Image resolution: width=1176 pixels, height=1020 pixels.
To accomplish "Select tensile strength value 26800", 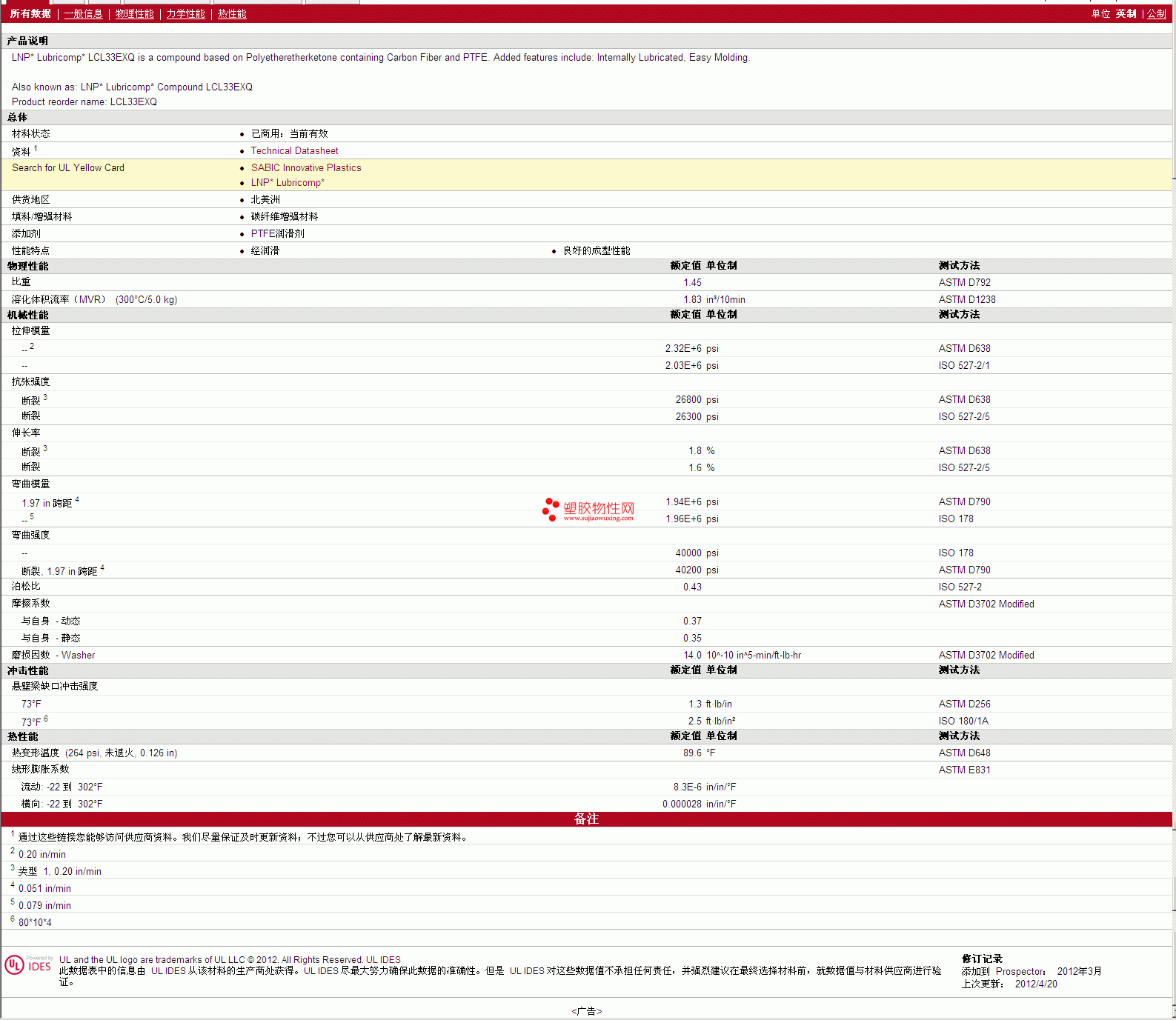I will click(688, 399).
